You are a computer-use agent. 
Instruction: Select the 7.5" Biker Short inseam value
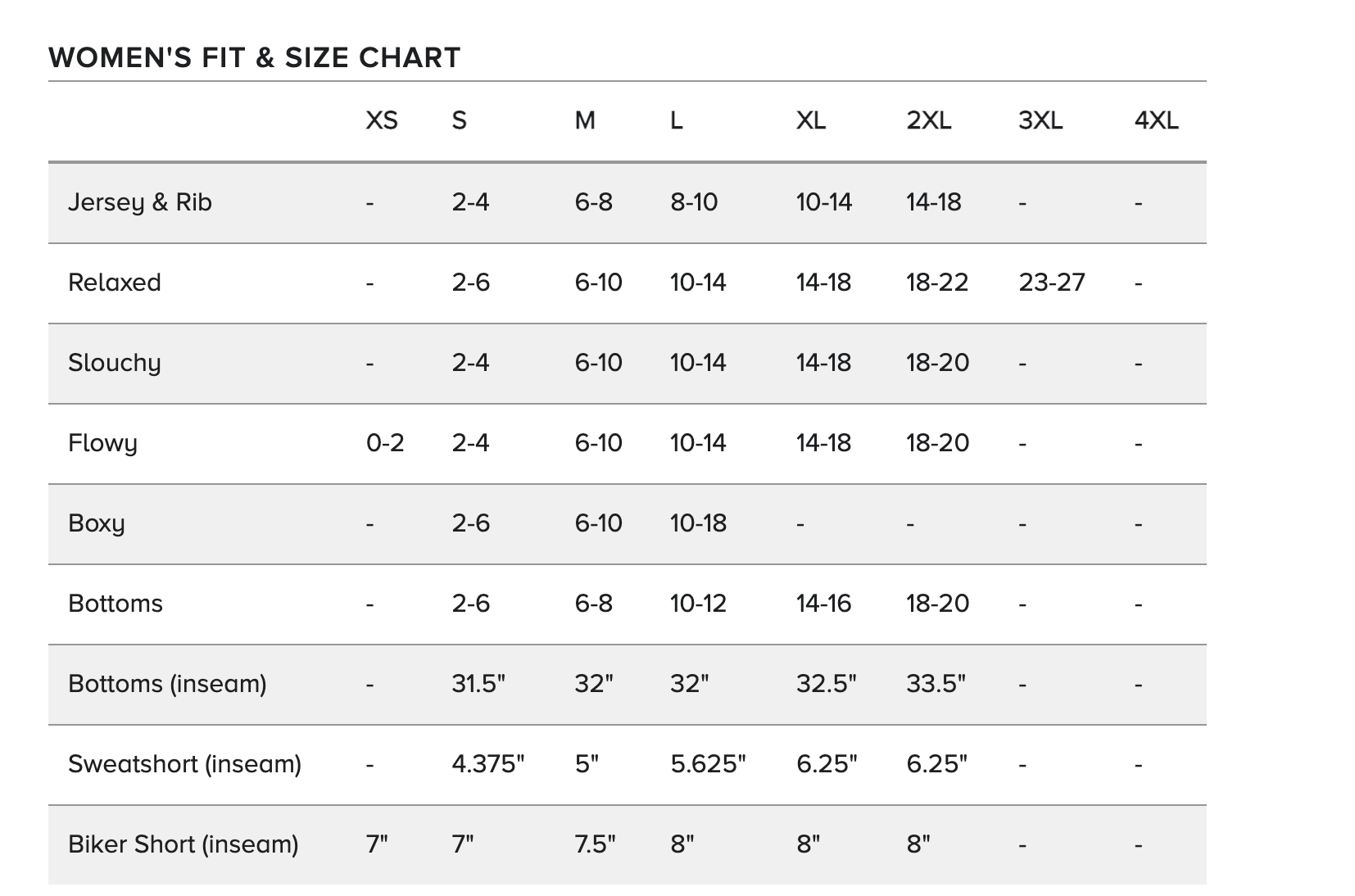tap(595, 844)
